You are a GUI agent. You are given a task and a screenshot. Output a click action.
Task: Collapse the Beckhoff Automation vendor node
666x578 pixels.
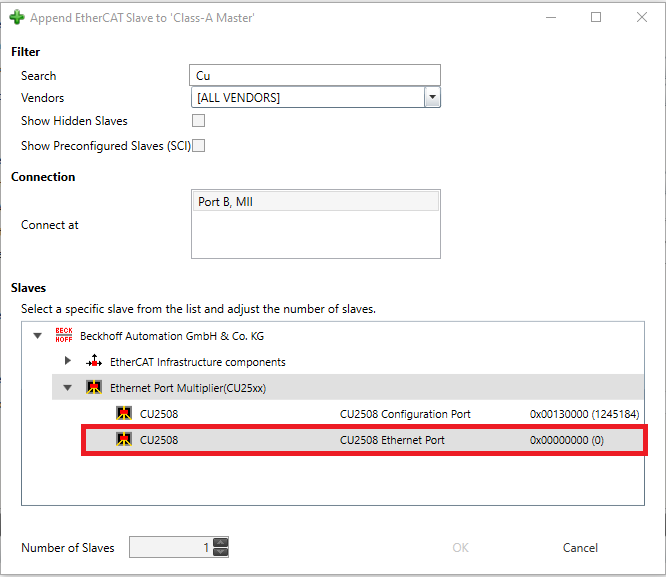point(37,336)
